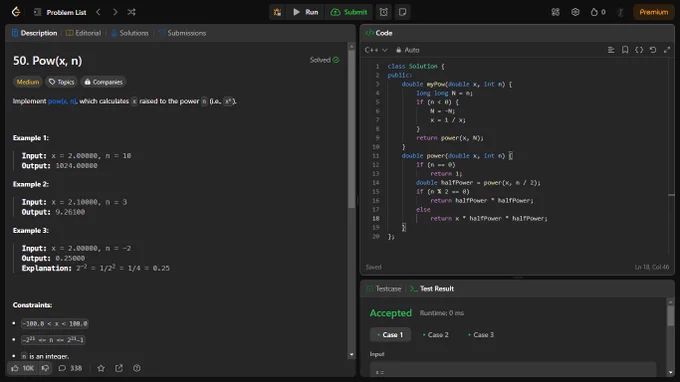Click the 'Constraints:' heading
The image size is (680, 382).
33,305
